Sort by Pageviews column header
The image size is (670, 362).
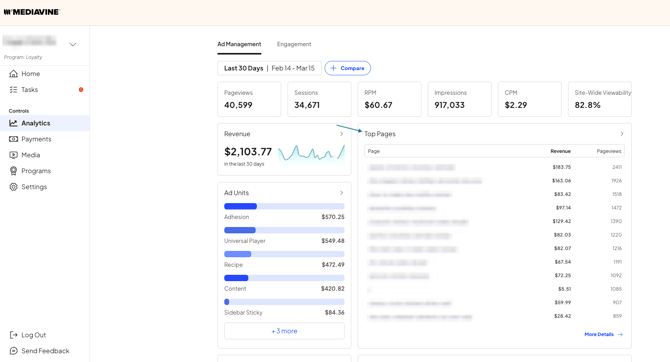coord(609,151)
